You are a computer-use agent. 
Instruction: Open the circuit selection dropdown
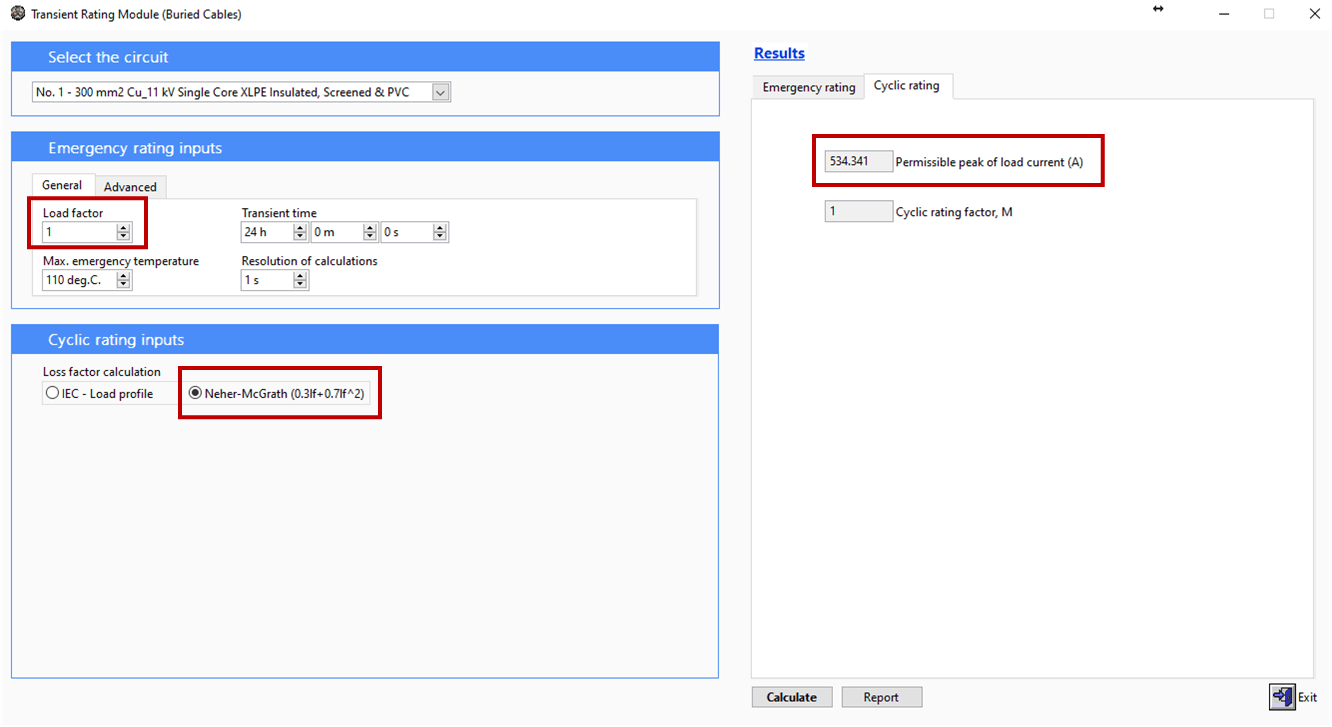tap(441, 92)
